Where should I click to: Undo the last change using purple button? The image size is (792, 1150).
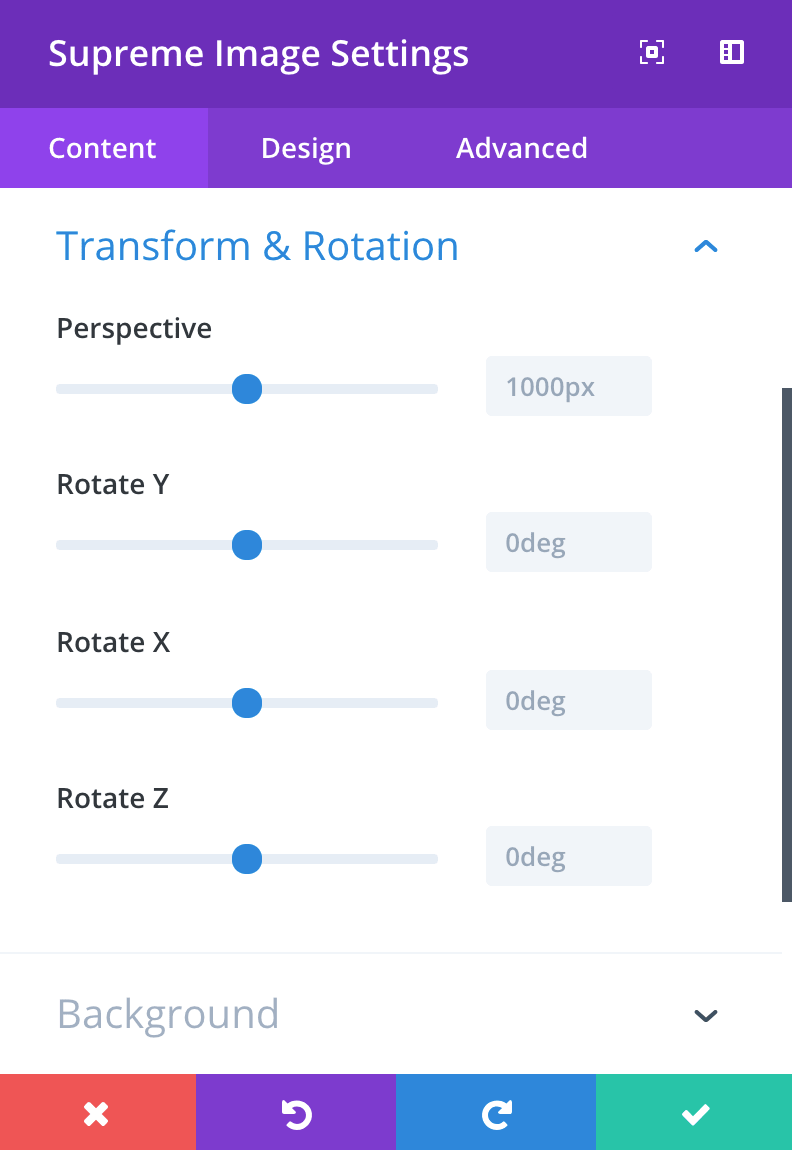click(296, 1113)
